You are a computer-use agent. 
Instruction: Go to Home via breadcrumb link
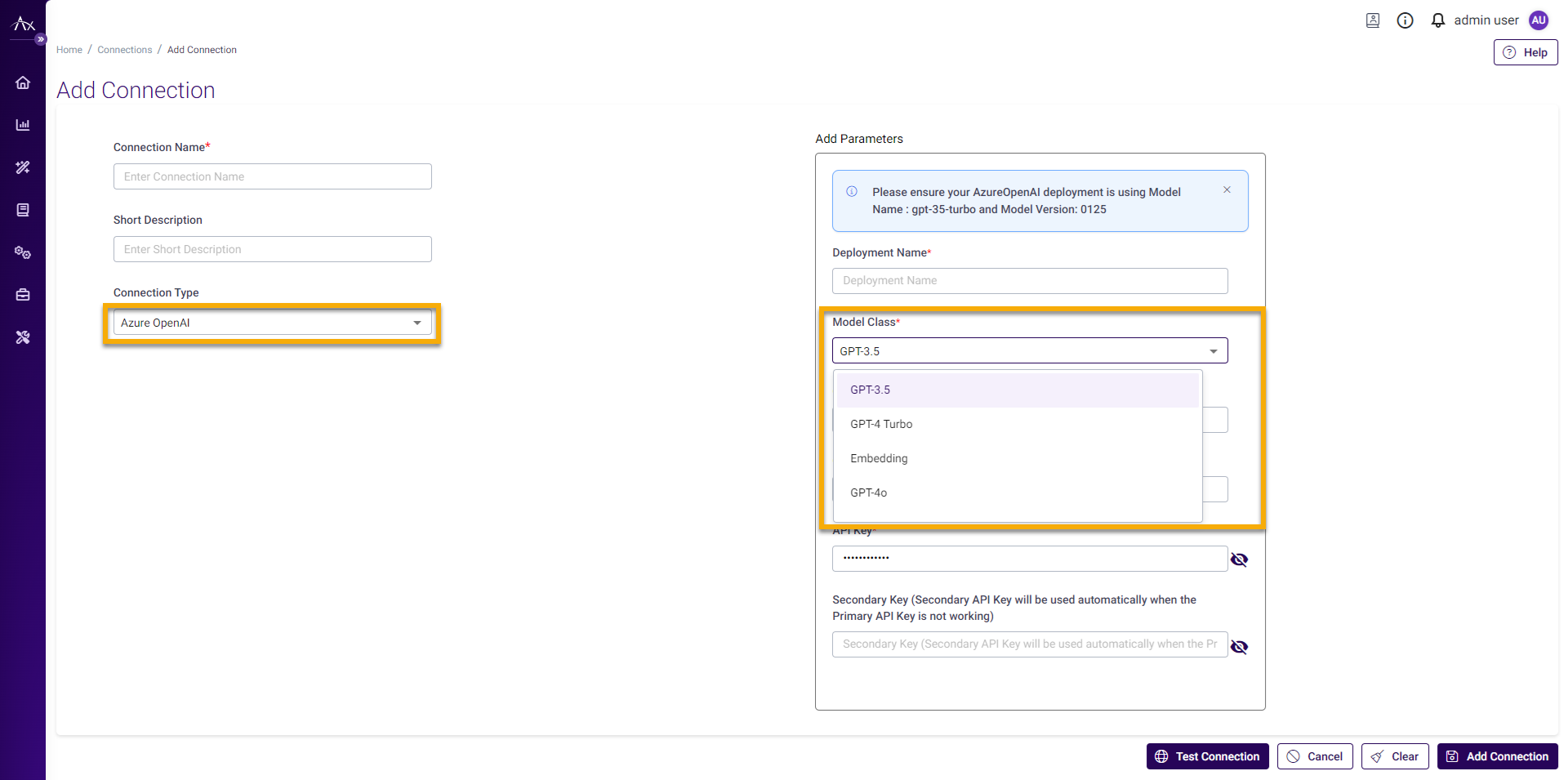point(69,49)
